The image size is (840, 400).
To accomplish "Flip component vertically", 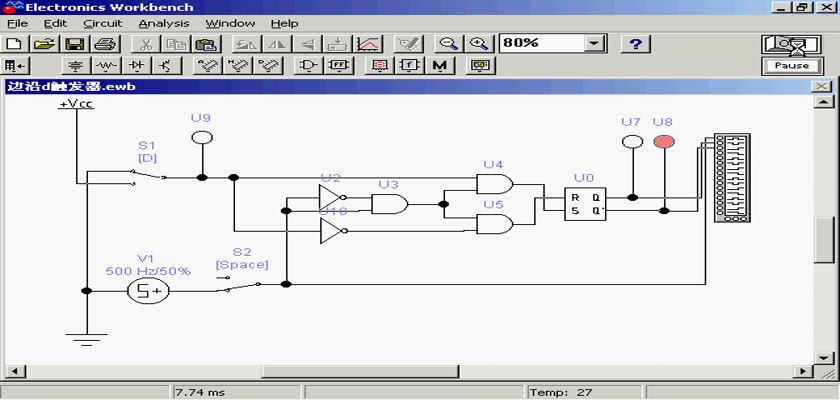I will coord(308,43).
